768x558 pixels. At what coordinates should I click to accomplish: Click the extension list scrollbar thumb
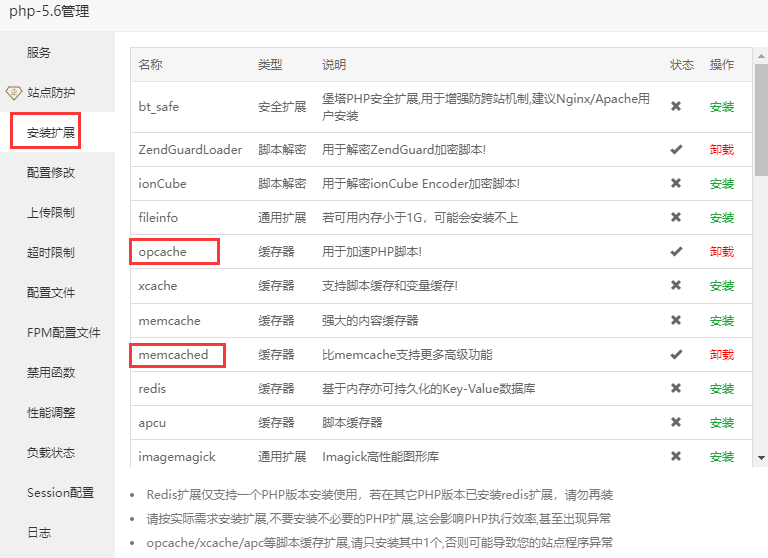click(762, 120)
